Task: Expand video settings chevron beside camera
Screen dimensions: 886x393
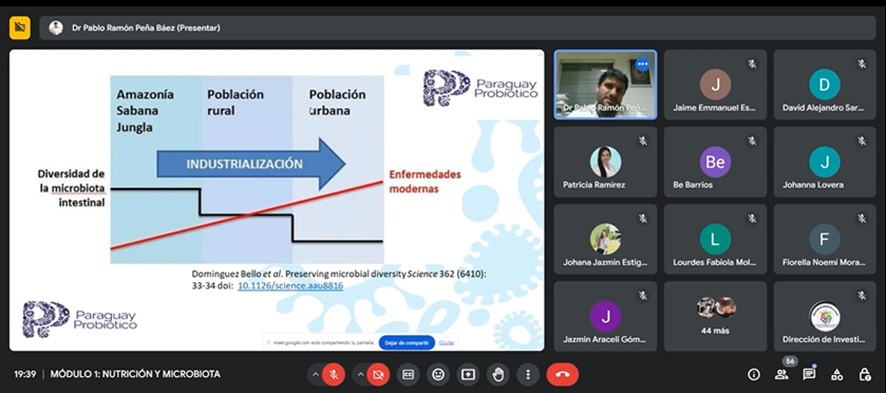Action: tap(360, 374)
